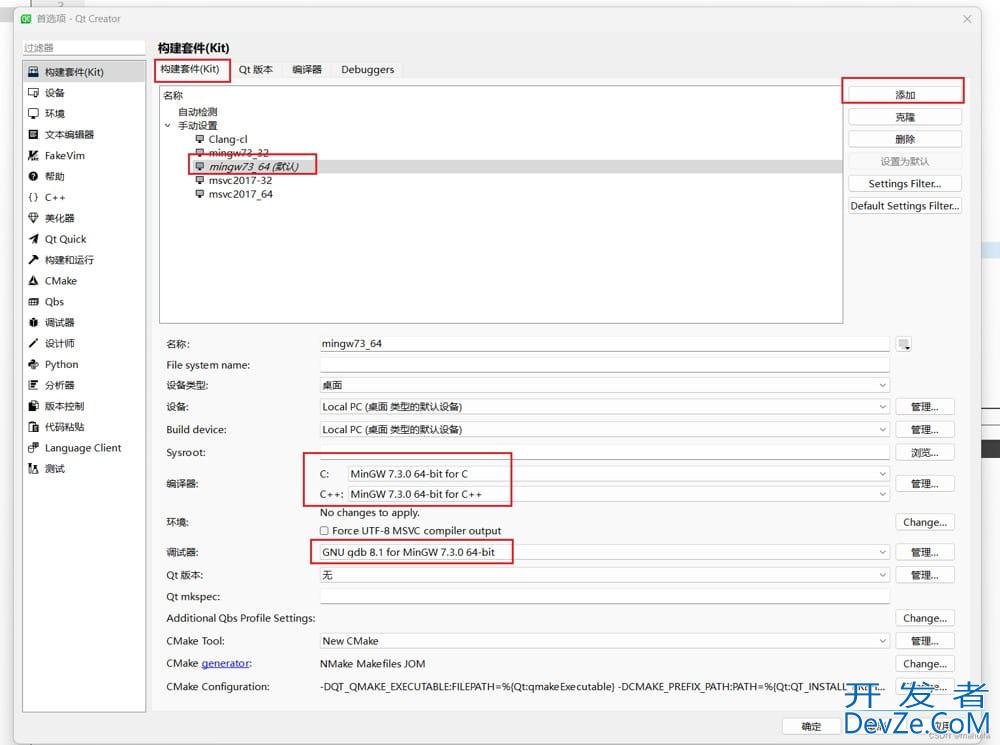This screenshot has width=1000, height=745.
Task: Open the 帮助 question-mark icon
Action: point(33,176)
